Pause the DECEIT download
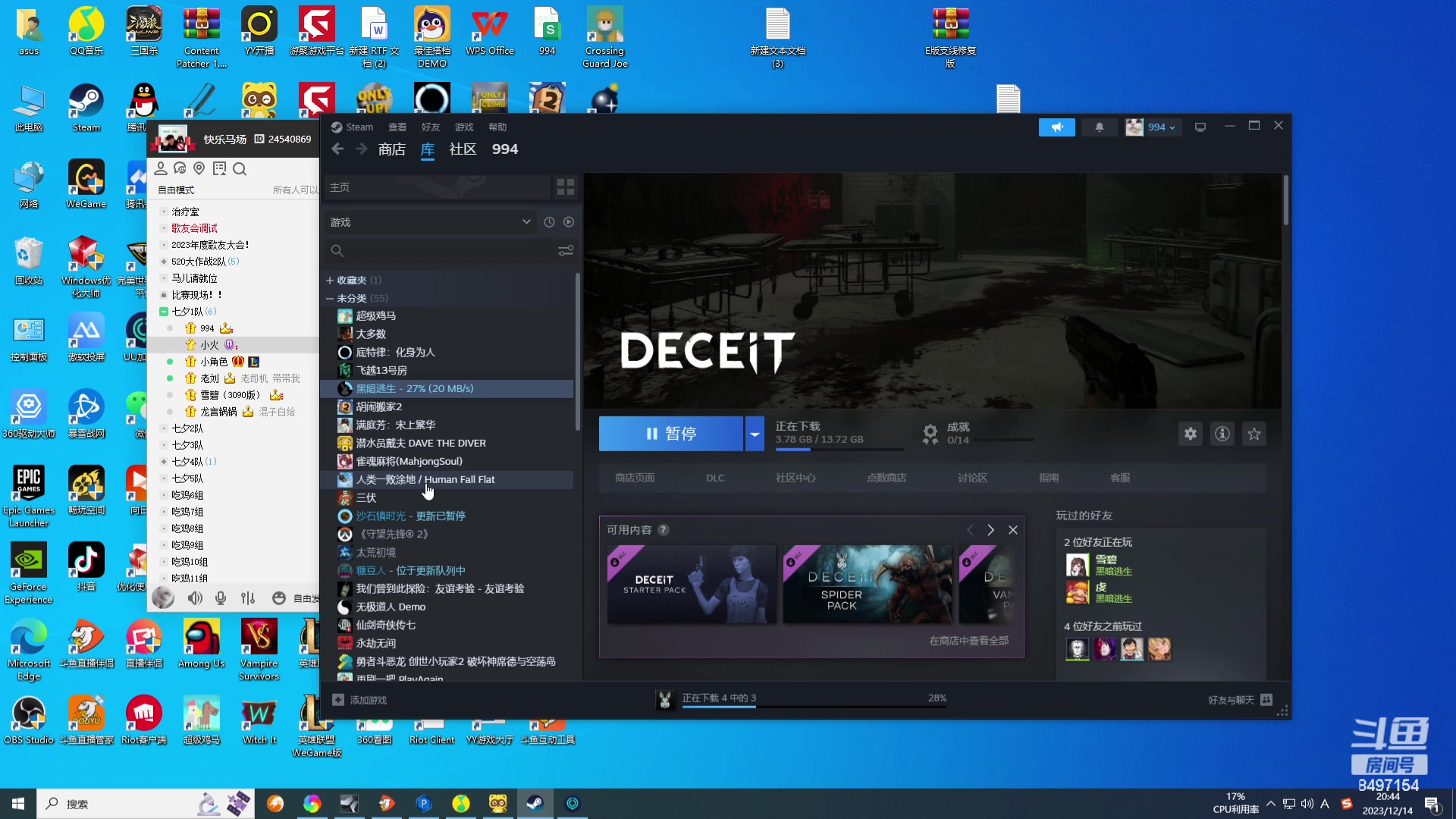 coord(670,434)
